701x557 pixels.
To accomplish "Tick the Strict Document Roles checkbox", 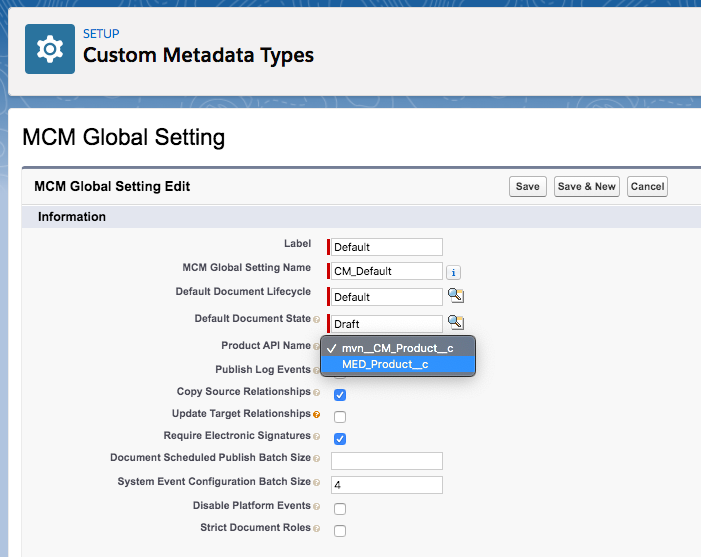I will [x=340, y=530].
